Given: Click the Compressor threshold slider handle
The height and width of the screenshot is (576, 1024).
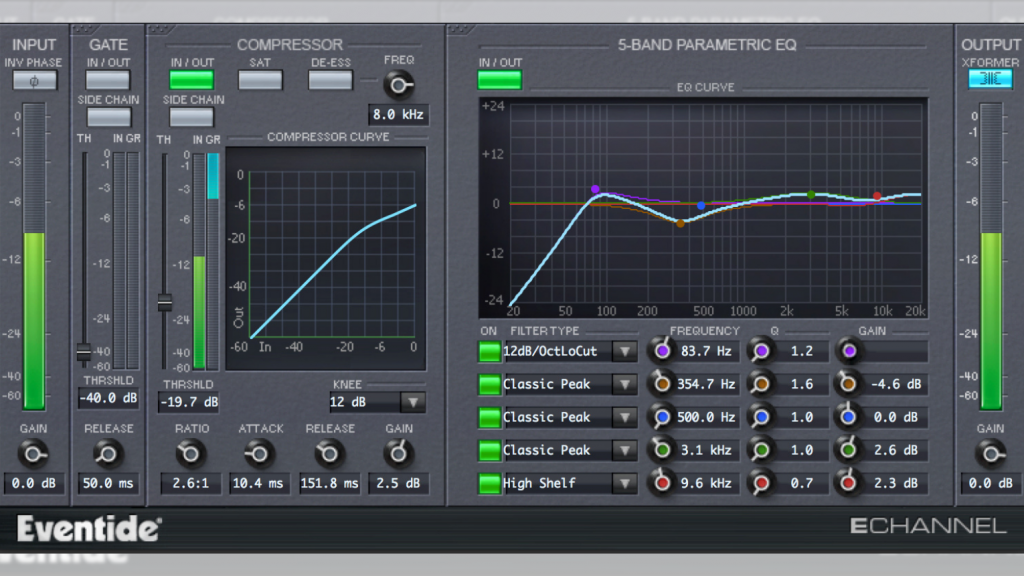Looking at the screenshot, I should pyautogui.click(x=165, y=302).
